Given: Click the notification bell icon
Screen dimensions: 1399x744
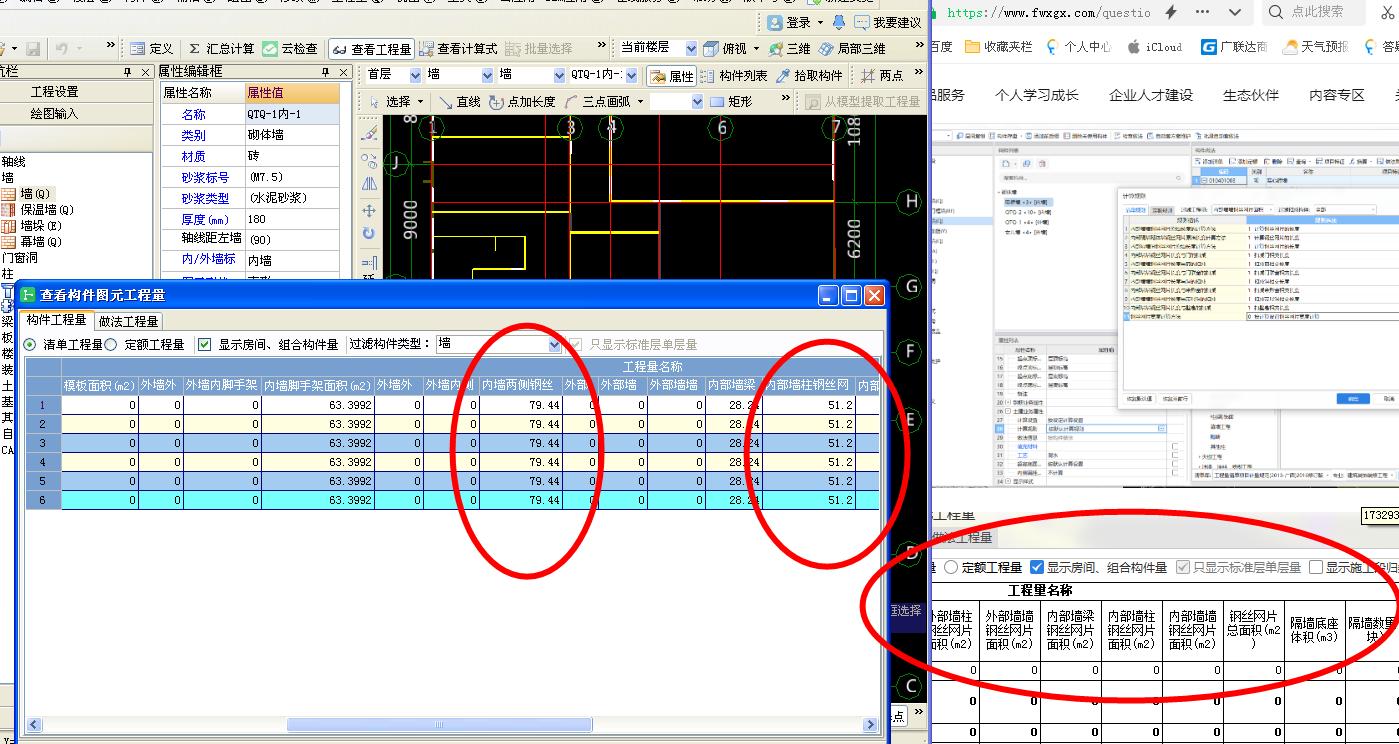Looking at the screenshot, I should pyautogui.click(x=838, y=22).
